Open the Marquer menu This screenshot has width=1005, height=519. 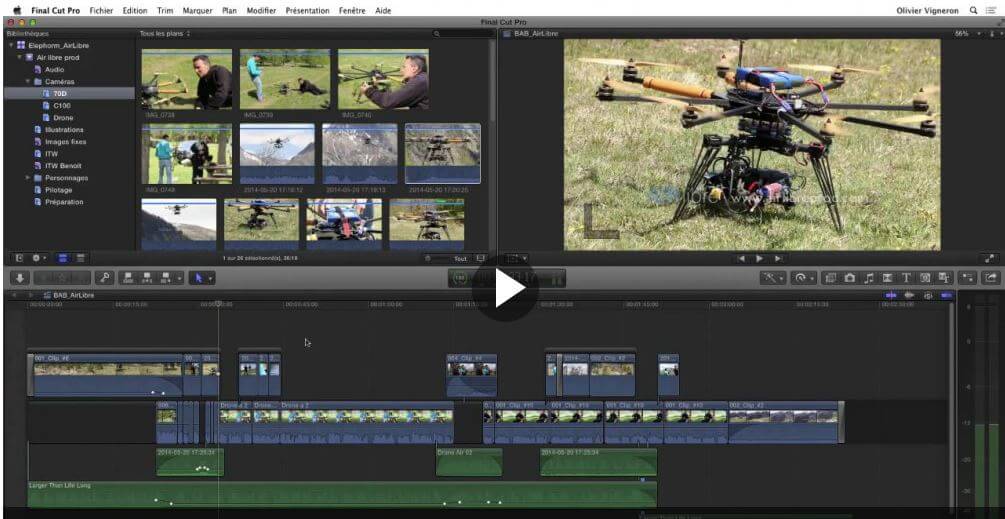(x=198, y=10)
